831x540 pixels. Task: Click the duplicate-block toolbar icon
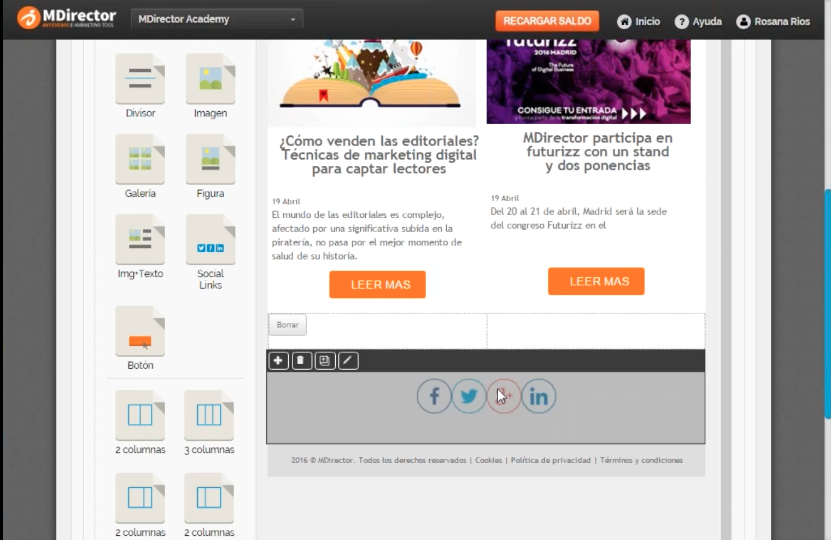pos(324,361)
